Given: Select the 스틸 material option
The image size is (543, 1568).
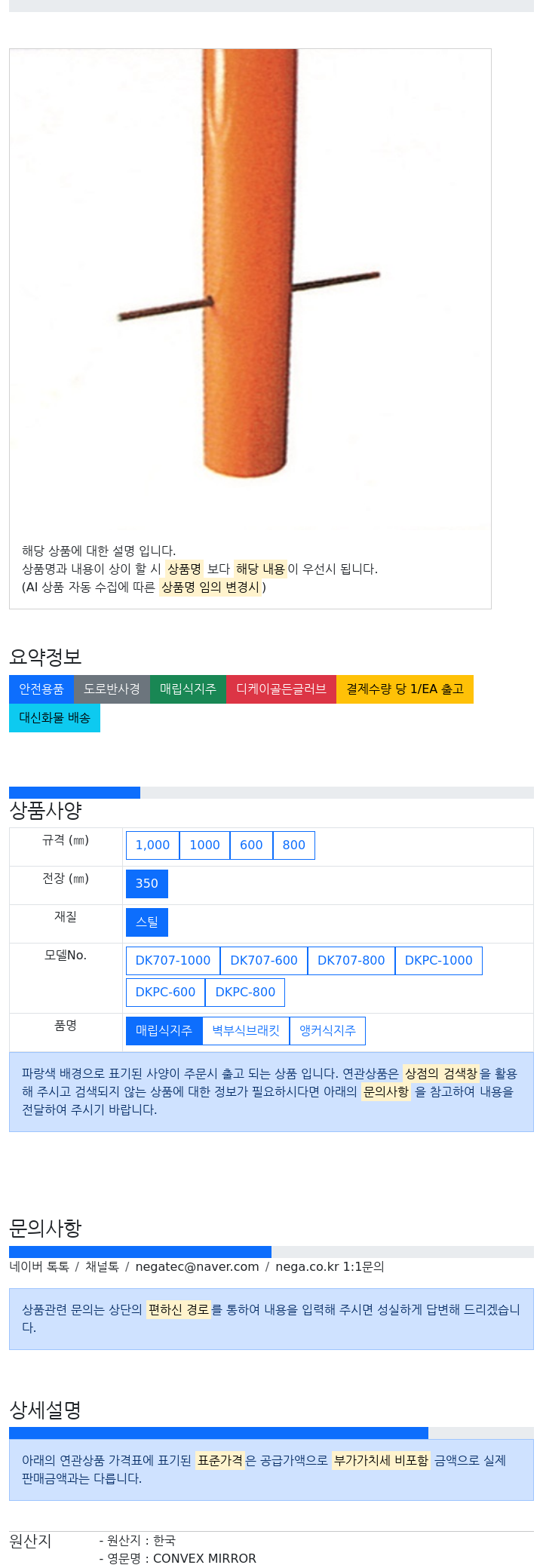Looking at the screenshot, I should coord(147,922).
